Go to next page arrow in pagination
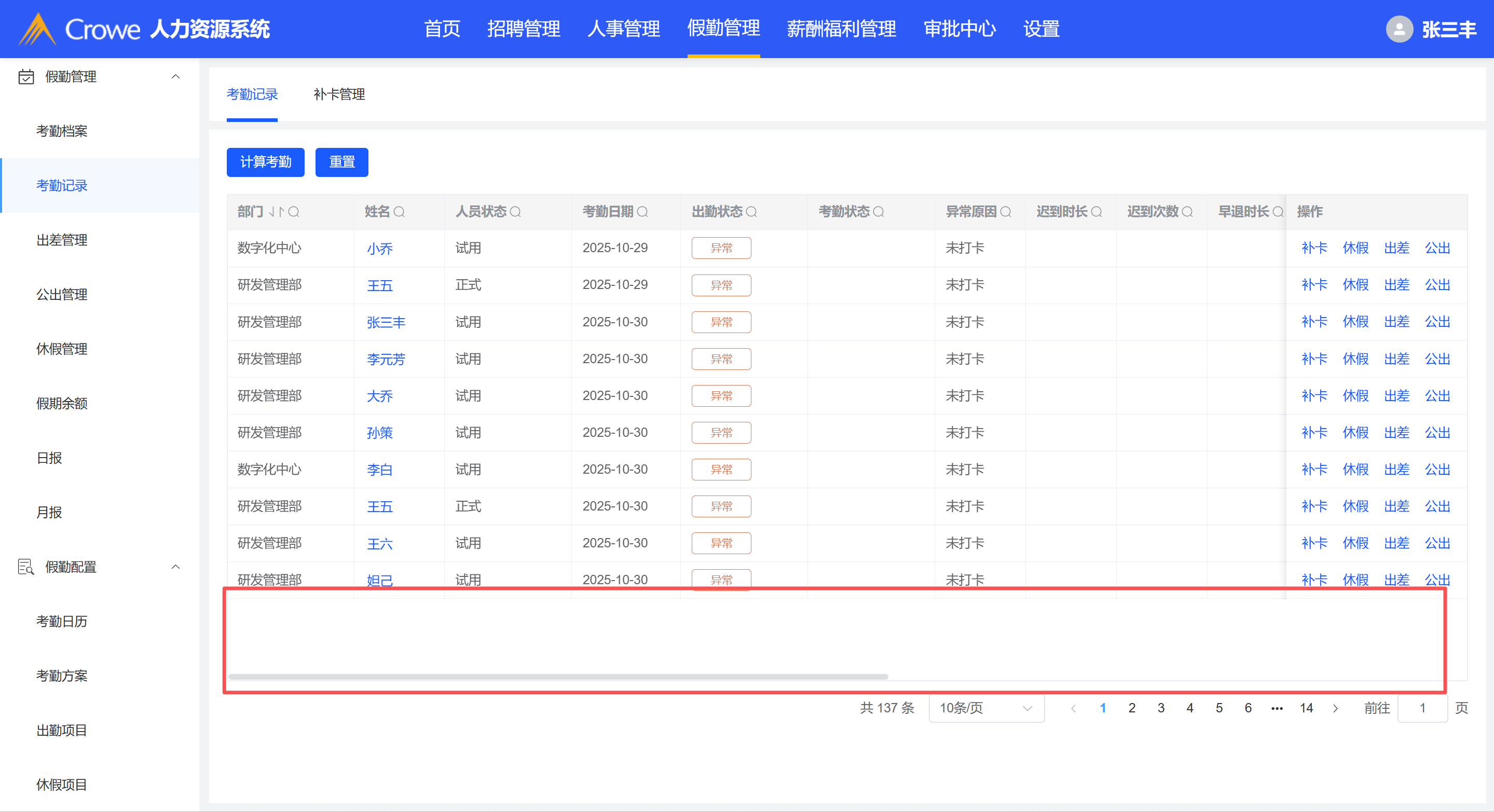Screen dimensions: 1494x812 pyautogui.click(x=1336, y=708)
